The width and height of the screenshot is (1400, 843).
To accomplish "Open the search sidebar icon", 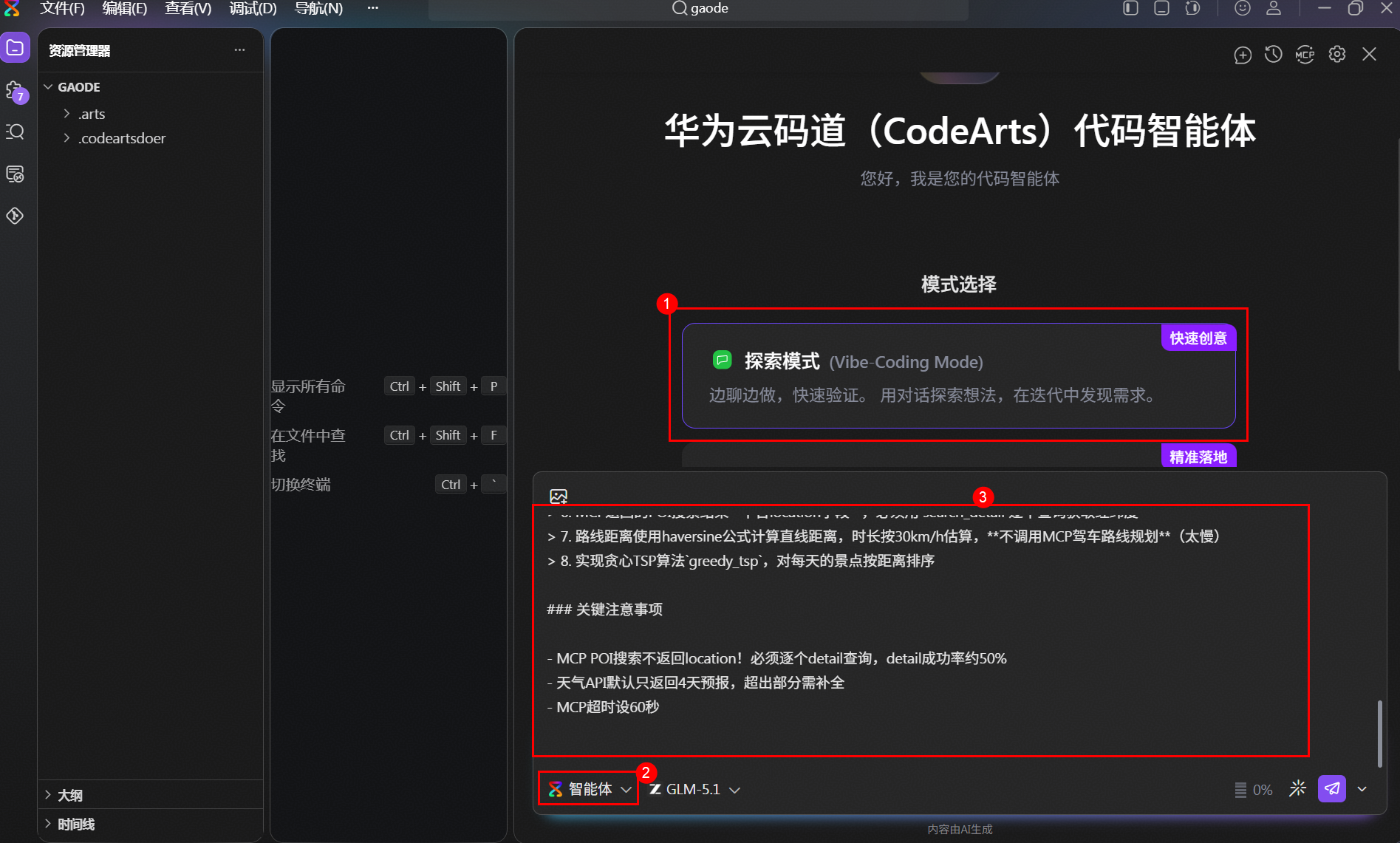I will (16, 132).
